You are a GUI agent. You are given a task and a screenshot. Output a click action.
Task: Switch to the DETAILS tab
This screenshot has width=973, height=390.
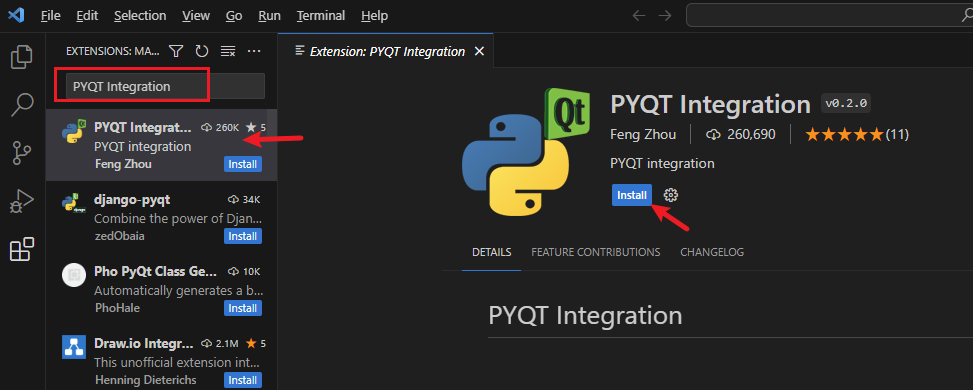pos(491,252)
